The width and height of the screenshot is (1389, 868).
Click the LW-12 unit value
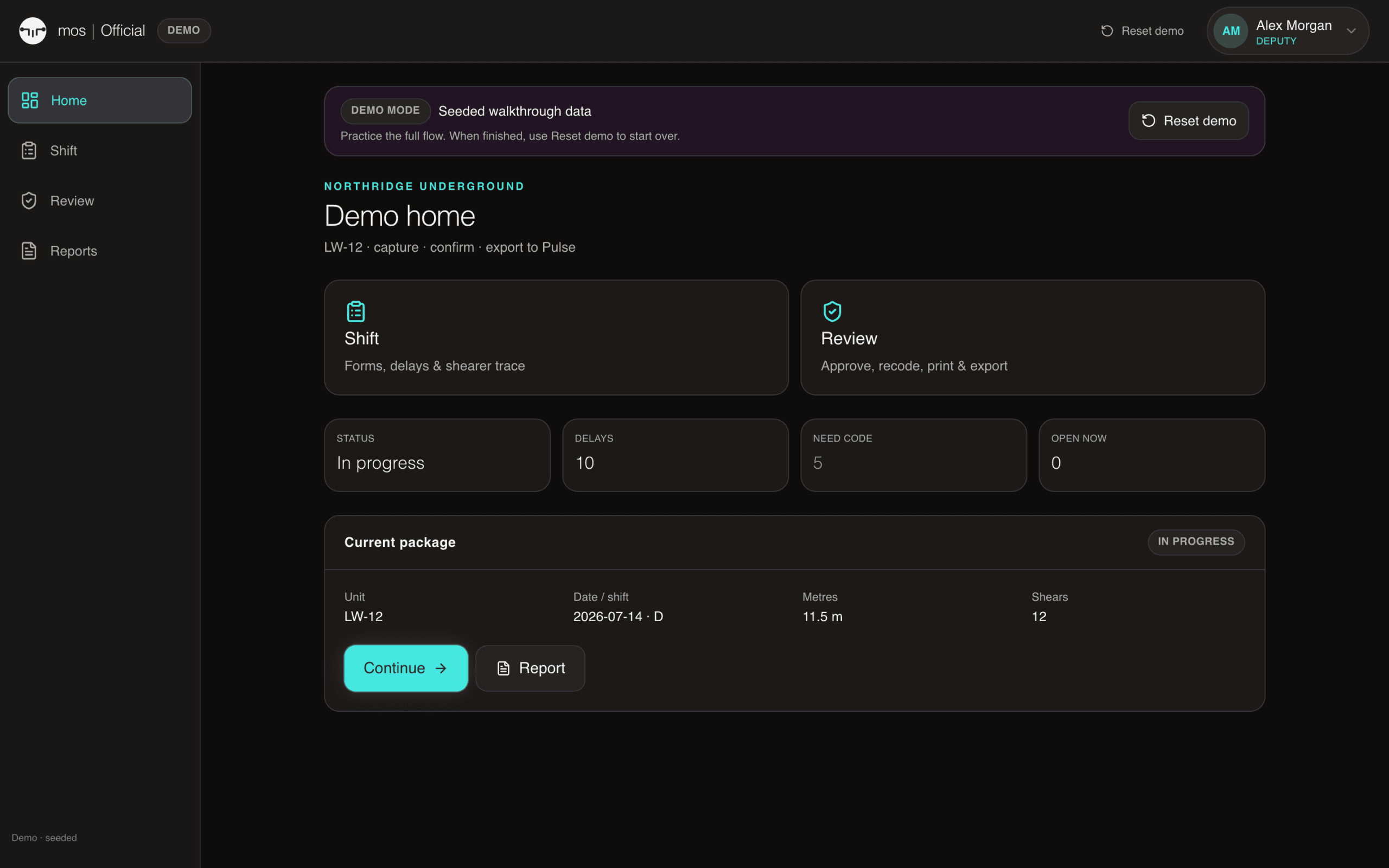364,617
